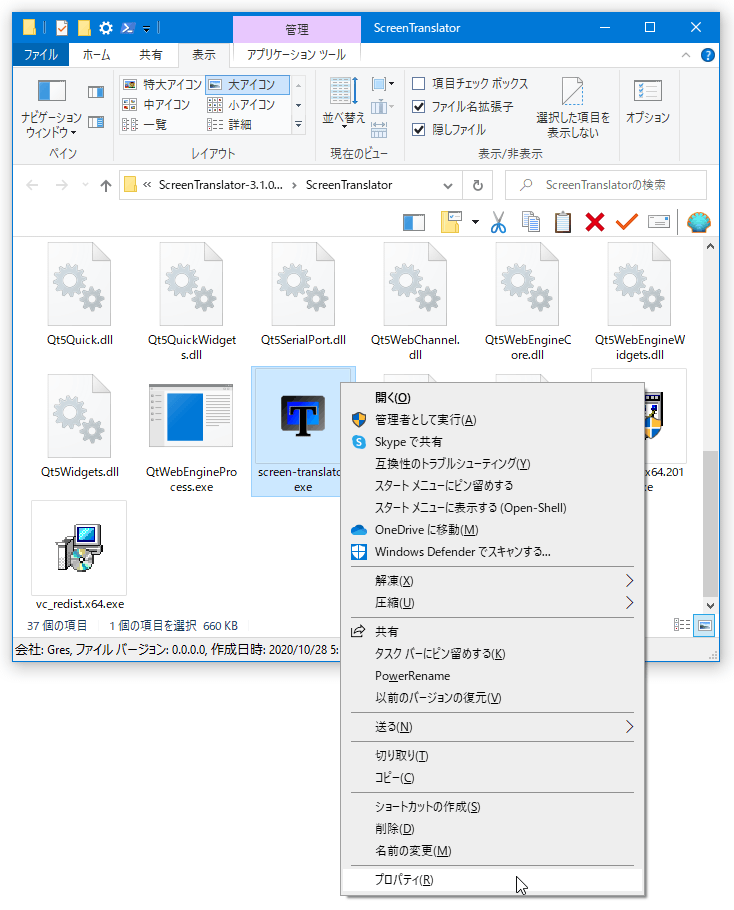Switch to large icons view in the status bar
Image resolution: width=734 pixels, height=910 pixels.
point(704,625)
